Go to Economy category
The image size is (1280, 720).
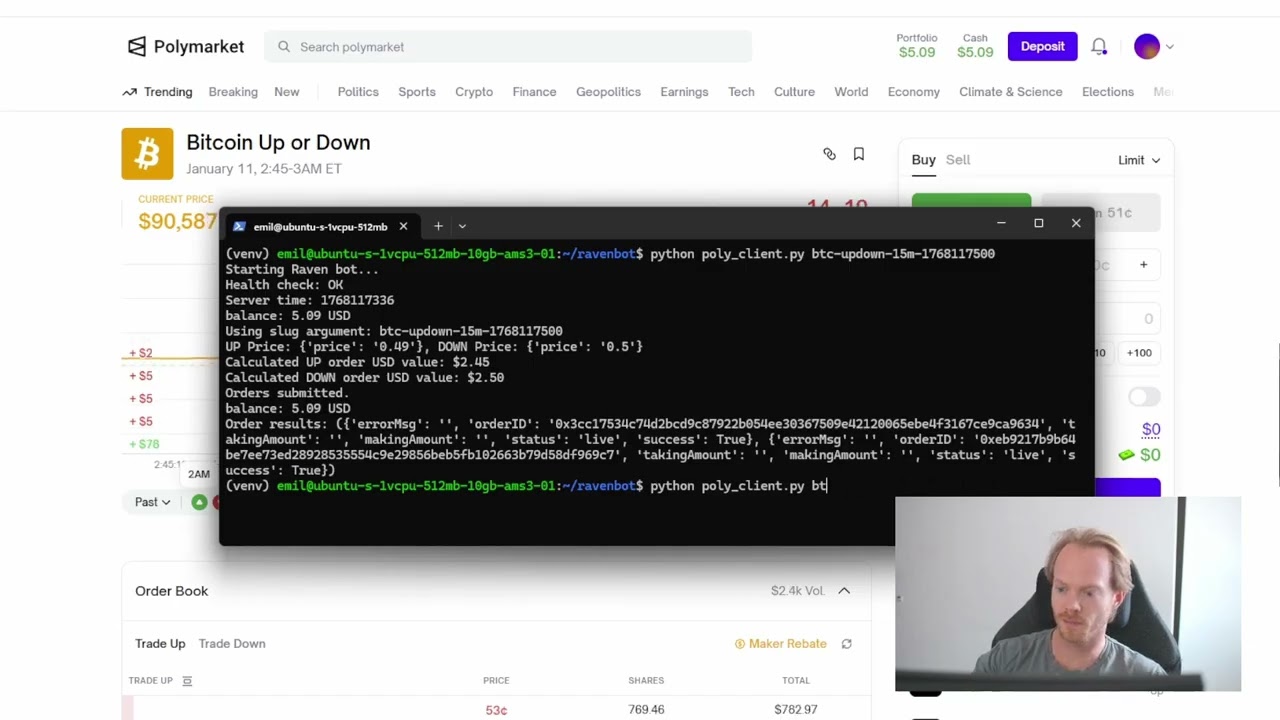[x=914, y=92]
